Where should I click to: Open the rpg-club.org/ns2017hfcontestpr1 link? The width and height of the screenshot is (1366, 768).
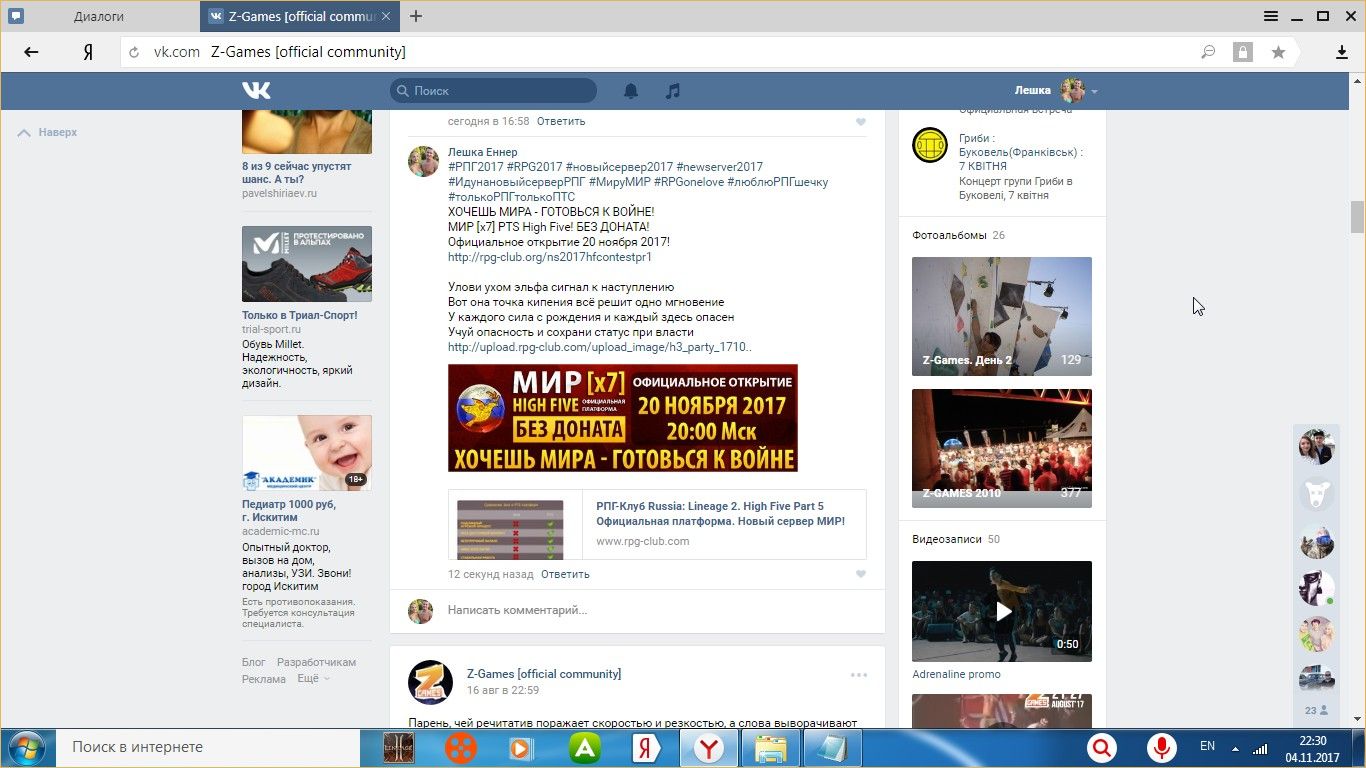coord(549,257)
